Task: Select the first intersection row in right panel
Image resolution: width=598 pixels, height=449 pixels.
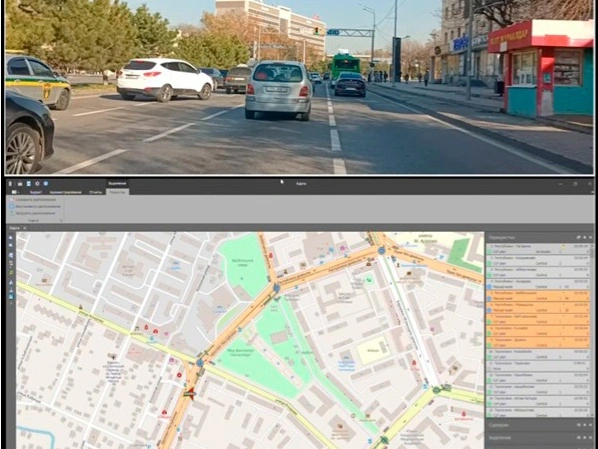Action: (x=539, y=249)
